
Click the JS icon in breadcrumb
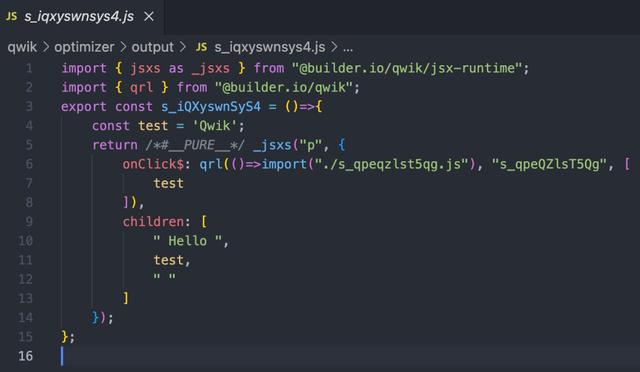click(x=201, y=47)
